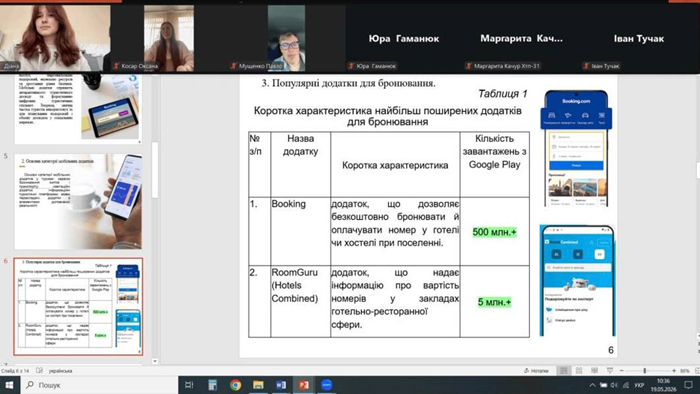Click the spell check status icon
This screenshot has height=394, width=700.
[39, 371]
